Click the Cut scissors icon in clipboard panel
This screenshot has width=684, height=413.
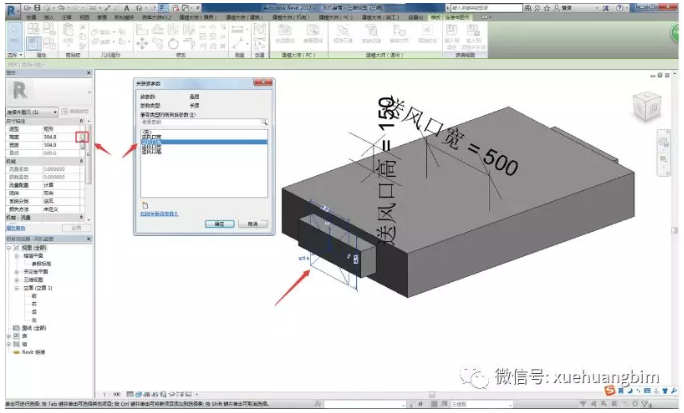tap(82, 27)
